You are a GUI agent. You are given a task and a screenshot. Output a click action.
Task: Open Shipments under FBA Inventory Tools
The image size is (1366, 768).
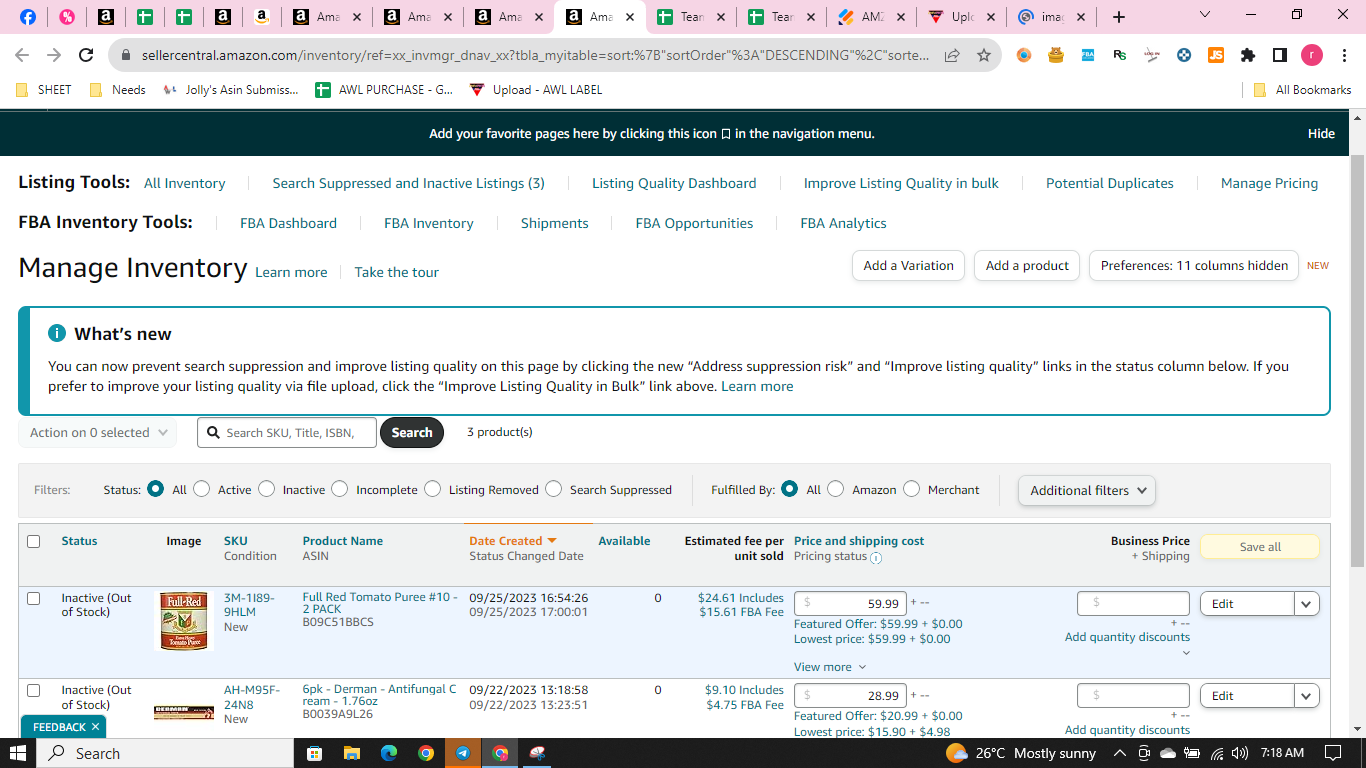(x=555, y=223)
